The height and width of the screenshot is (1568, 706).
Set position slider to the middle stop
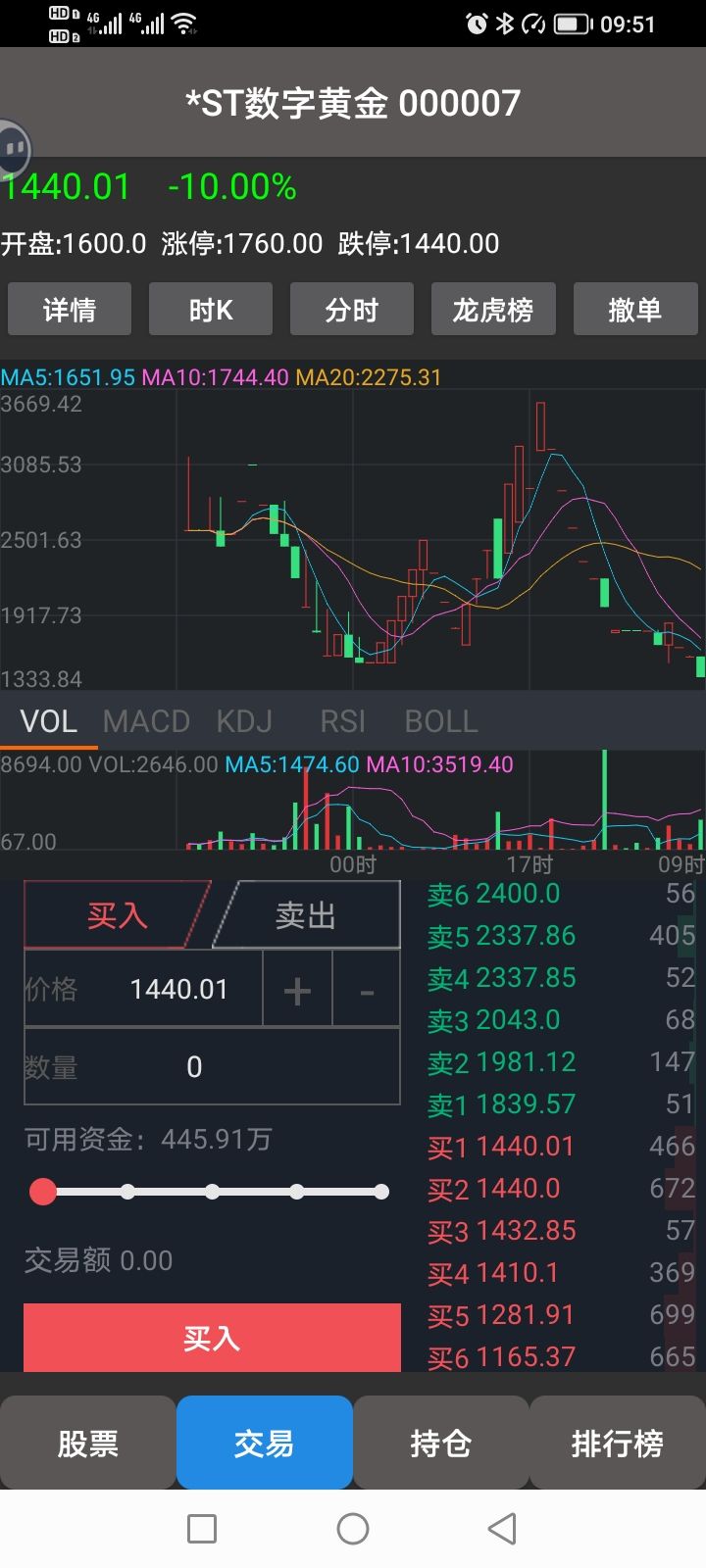212,1192
